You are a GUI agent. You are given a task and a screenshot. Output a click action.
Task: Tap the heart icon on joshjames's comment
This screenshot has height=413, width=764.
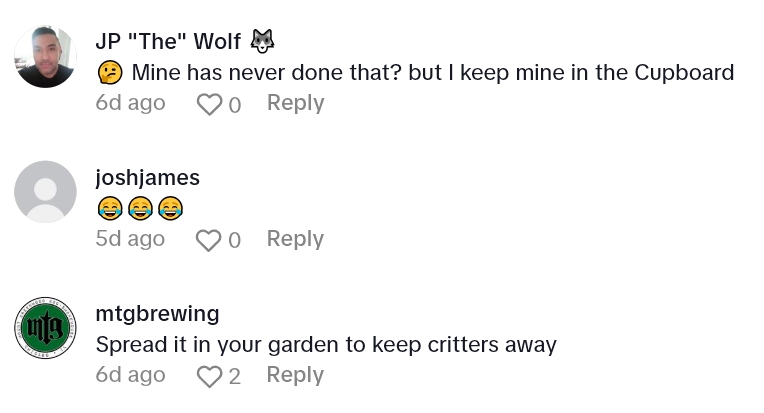(208, 240)
